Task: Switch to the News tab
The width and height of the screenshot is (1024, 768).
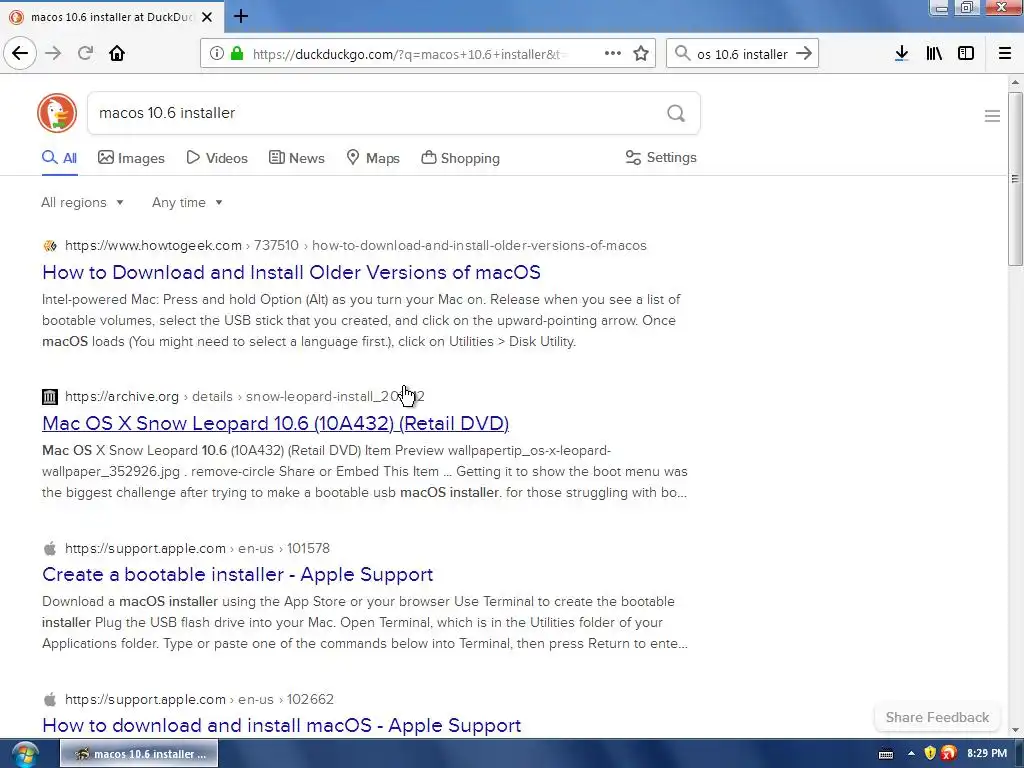Action: pyautogui.click(x=296, y=158)
